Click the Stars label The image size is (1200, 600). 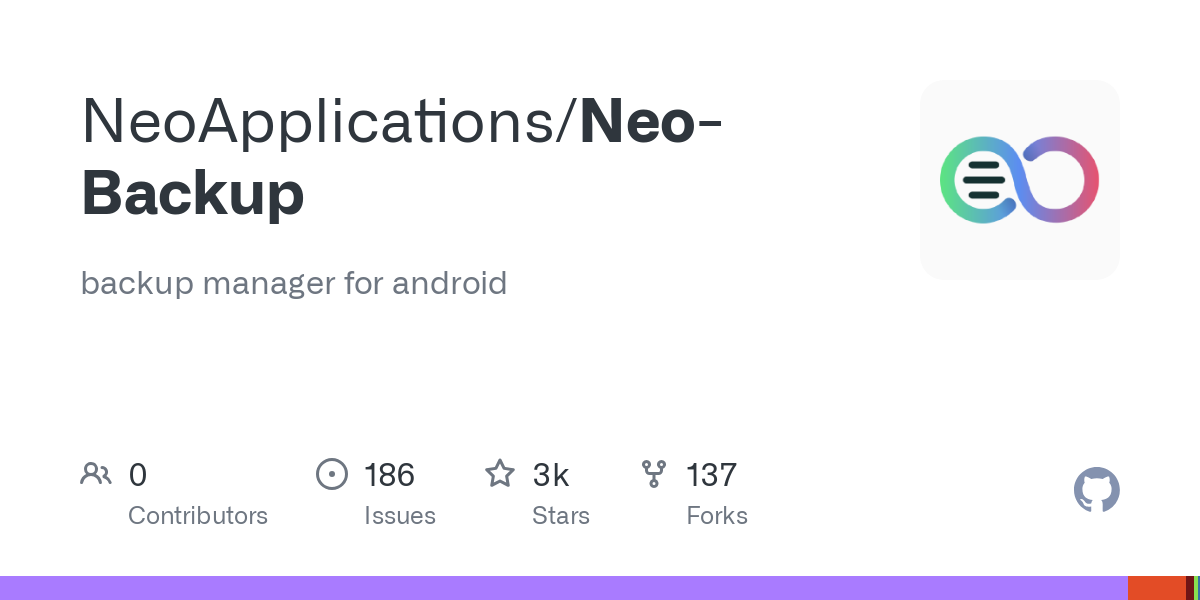(x=561, y=516)
